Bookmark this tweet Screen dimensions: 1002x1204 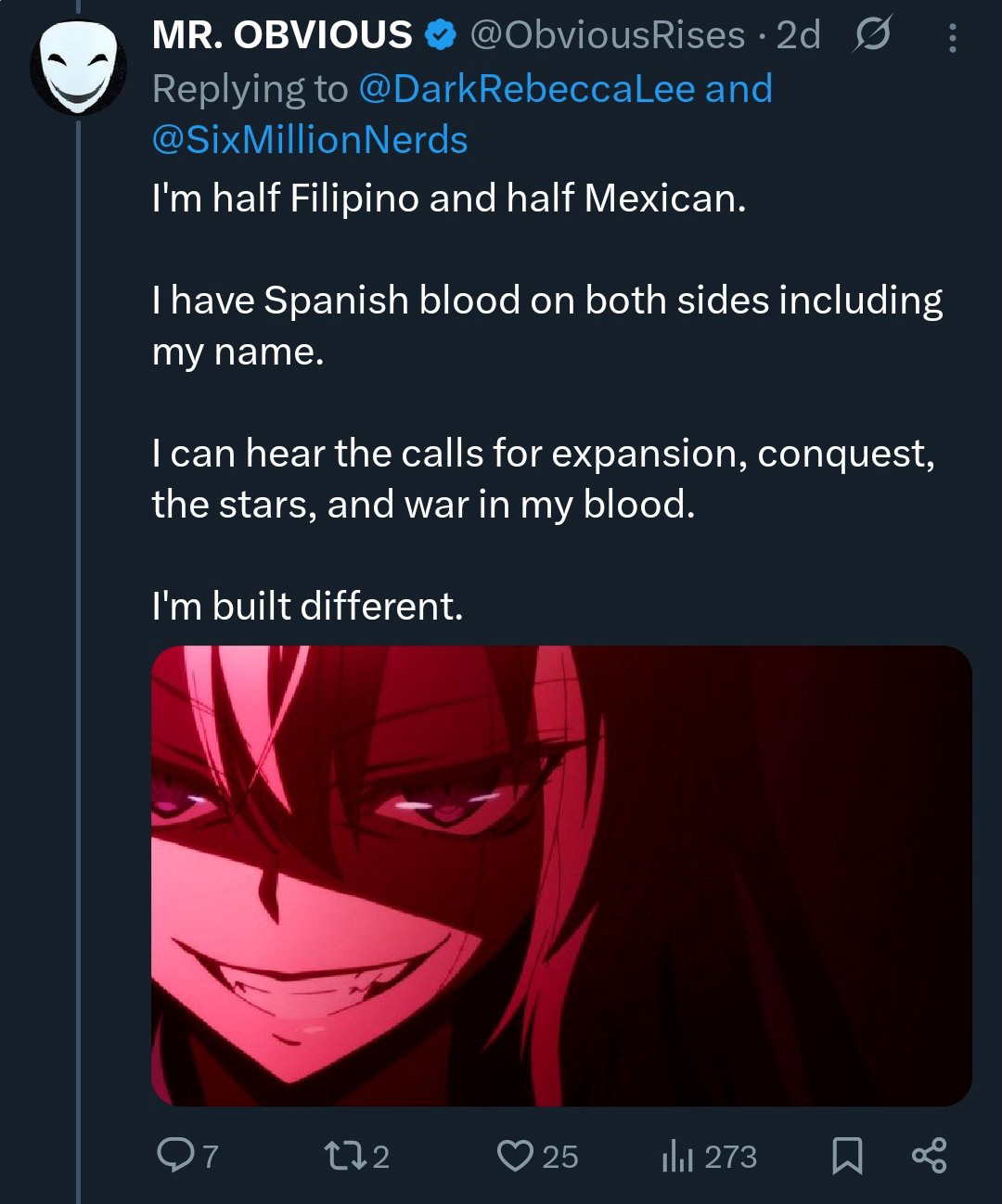(846, 1156)
